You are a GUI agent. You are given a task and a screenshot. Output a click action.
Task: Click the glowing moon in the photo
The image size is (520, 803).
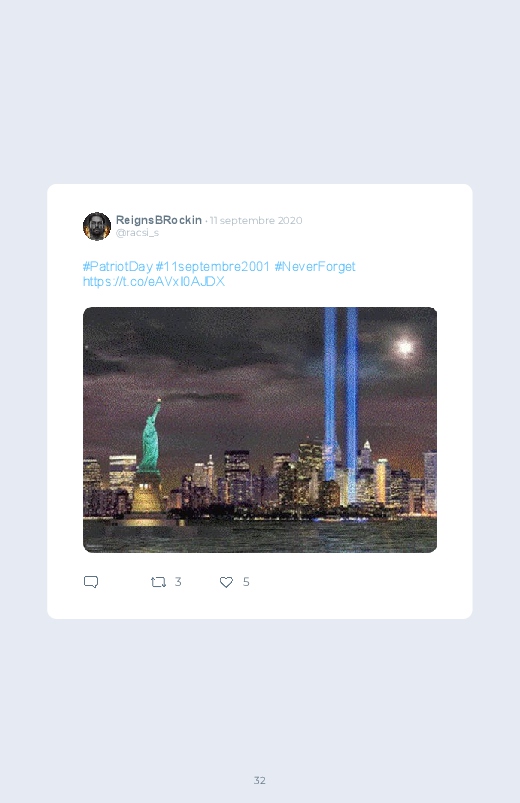click(x=406, y=347)
